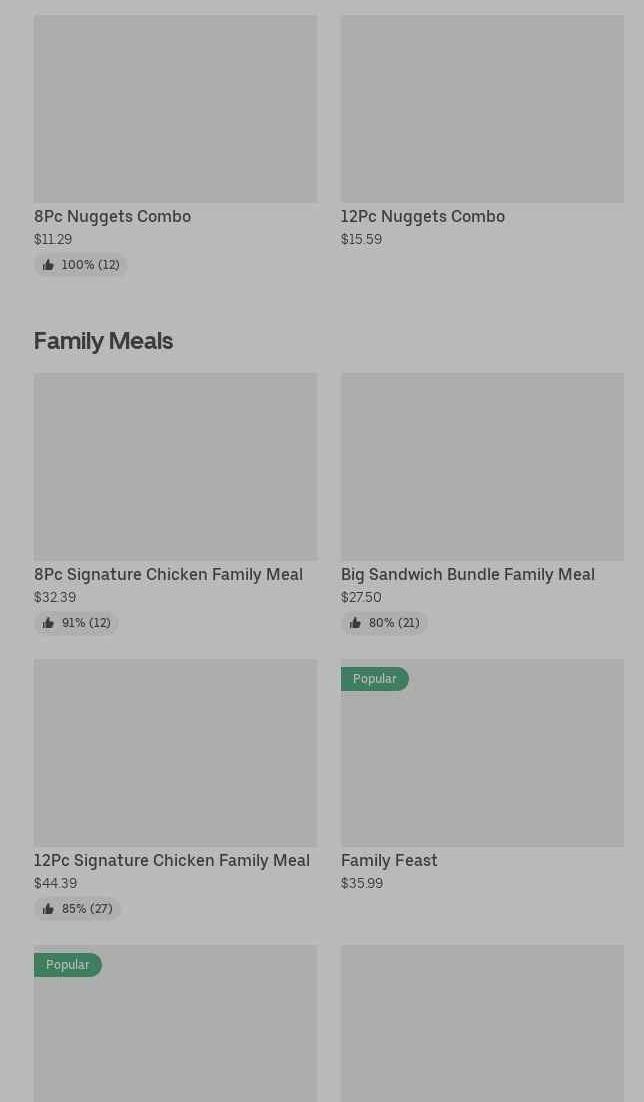Screen dimensions: 644x1102
Task: Click the 8Pc Nuggets Combo title
Action: [x=112, y=216]
